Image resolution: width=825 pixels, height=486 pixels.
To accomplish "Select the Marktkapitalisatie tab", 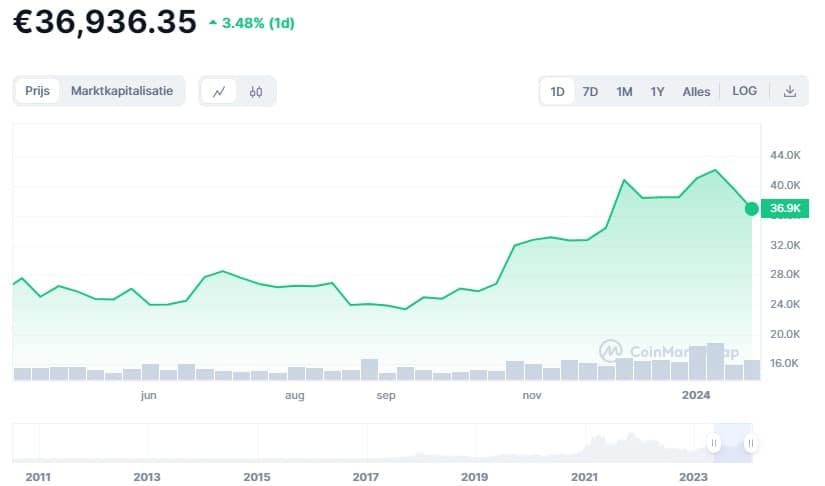I will [122, 91].
